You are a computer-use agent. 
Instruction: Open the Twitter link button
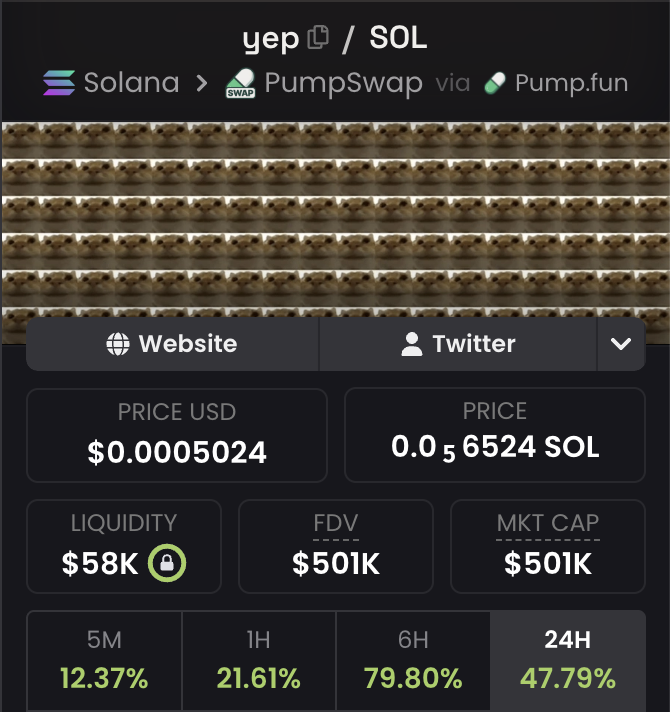pyautogui.click(x=458, y=344)
